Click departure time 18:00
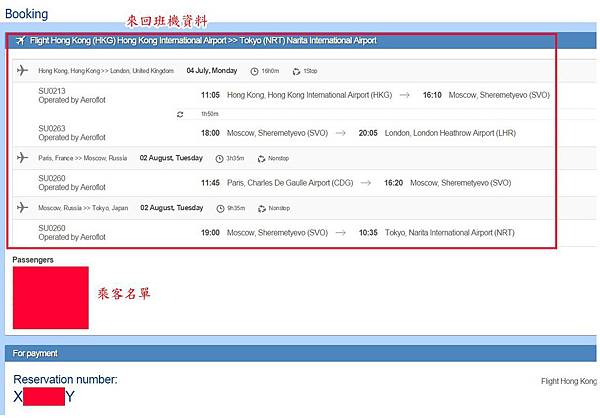Viewport: 600px width, 418px height. tap(210, 133)
